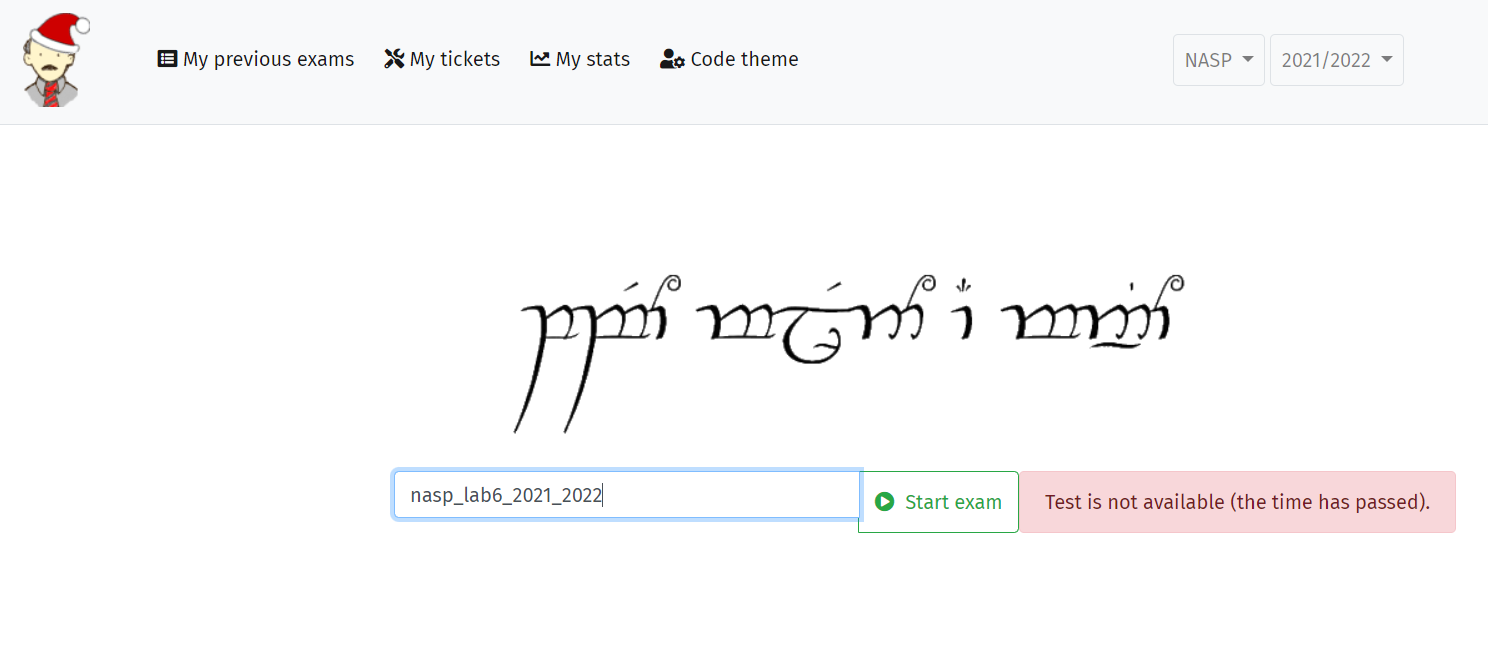The image size is (1488, 671).
Task: Click the caret arrow next to 2021/2022
Action: (x=1386, y=60)
